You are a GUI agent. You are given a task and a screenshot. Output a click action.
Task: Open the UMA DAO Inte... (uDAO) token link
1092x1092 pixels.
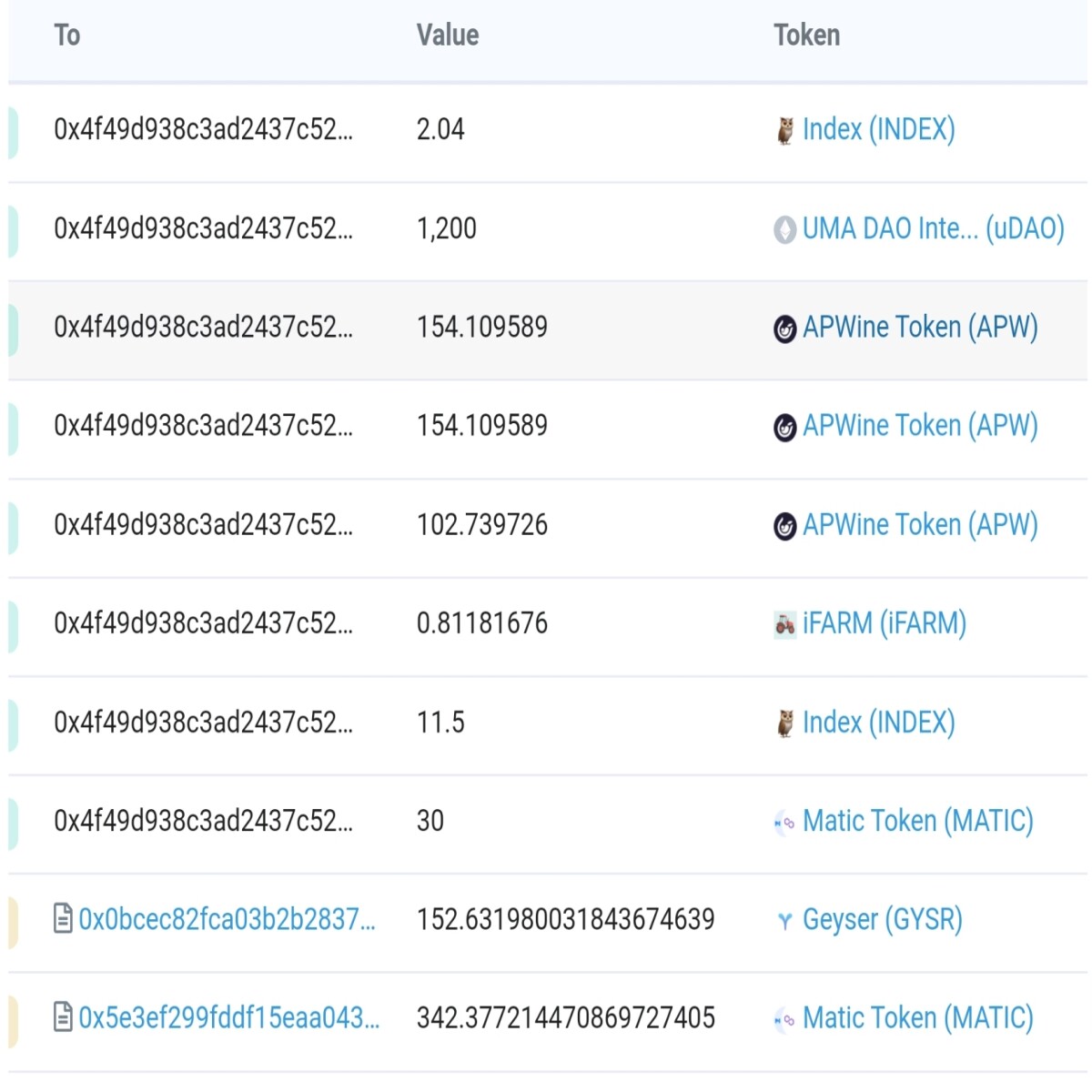point(933,228)
